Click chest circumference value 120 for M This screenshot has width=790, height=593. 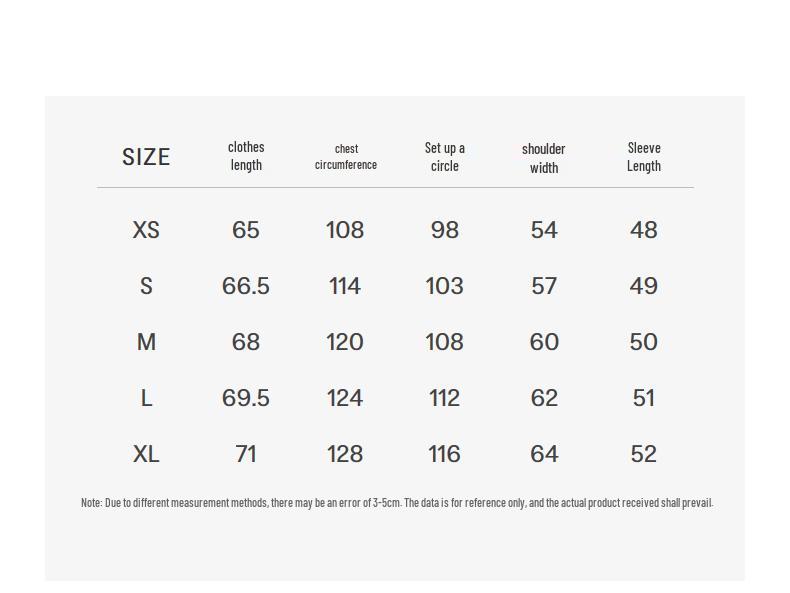(x=345, y=342)
